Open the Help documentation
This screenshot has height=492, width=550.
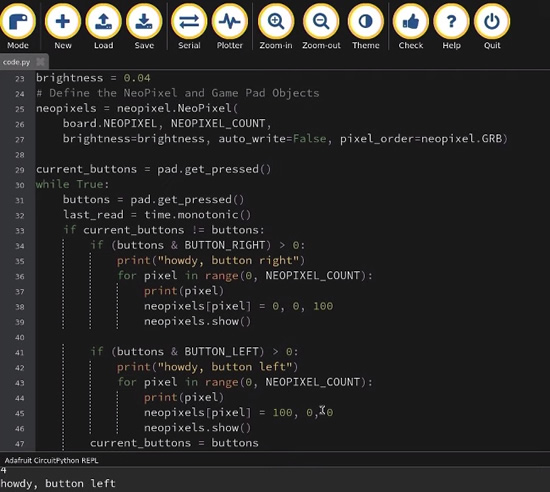point(451,27)
